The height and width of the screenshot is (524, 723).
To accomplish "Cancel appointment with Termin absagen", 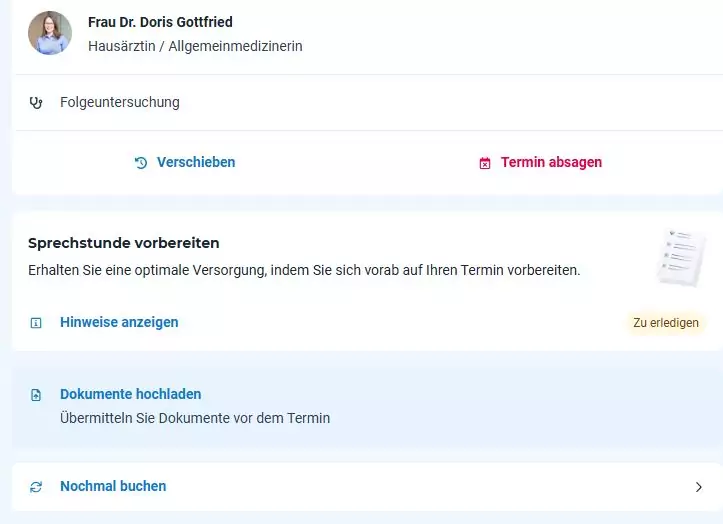I will pyautogui.click(x=551, y=162).
